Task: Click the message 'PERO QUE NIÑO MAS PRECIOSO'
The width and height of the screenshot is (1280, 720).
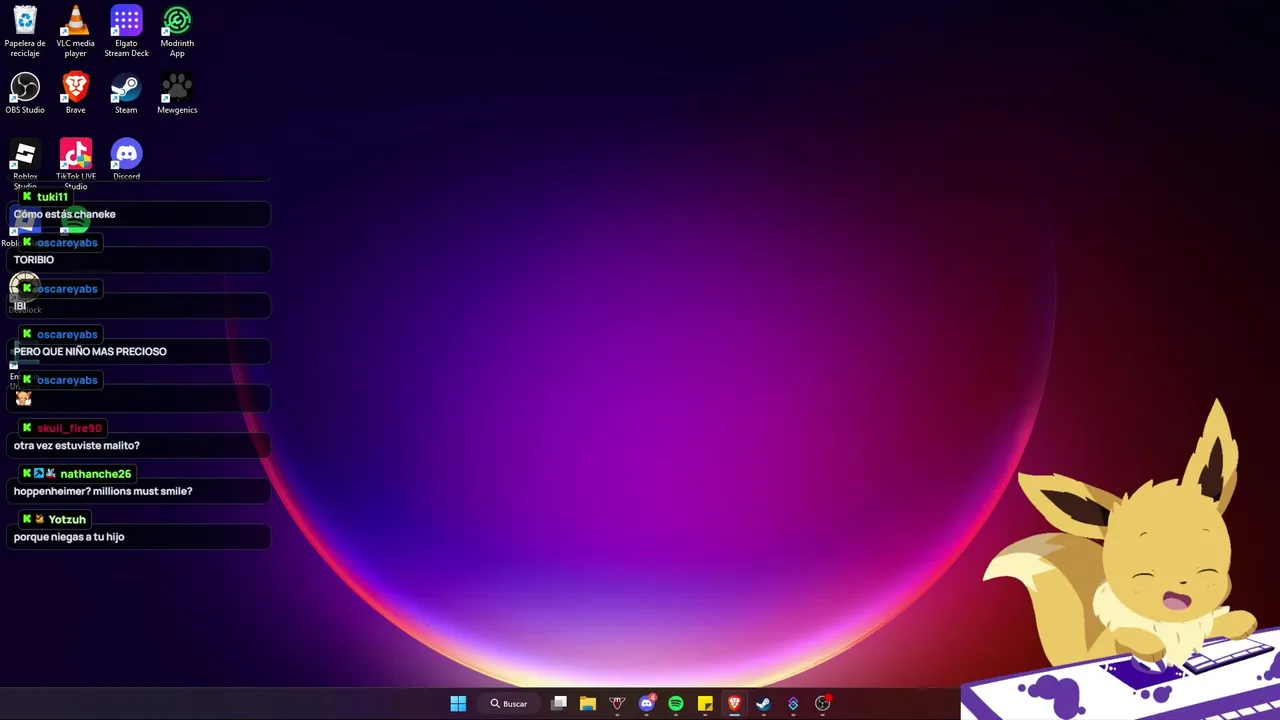Action: tap(90, 352)
